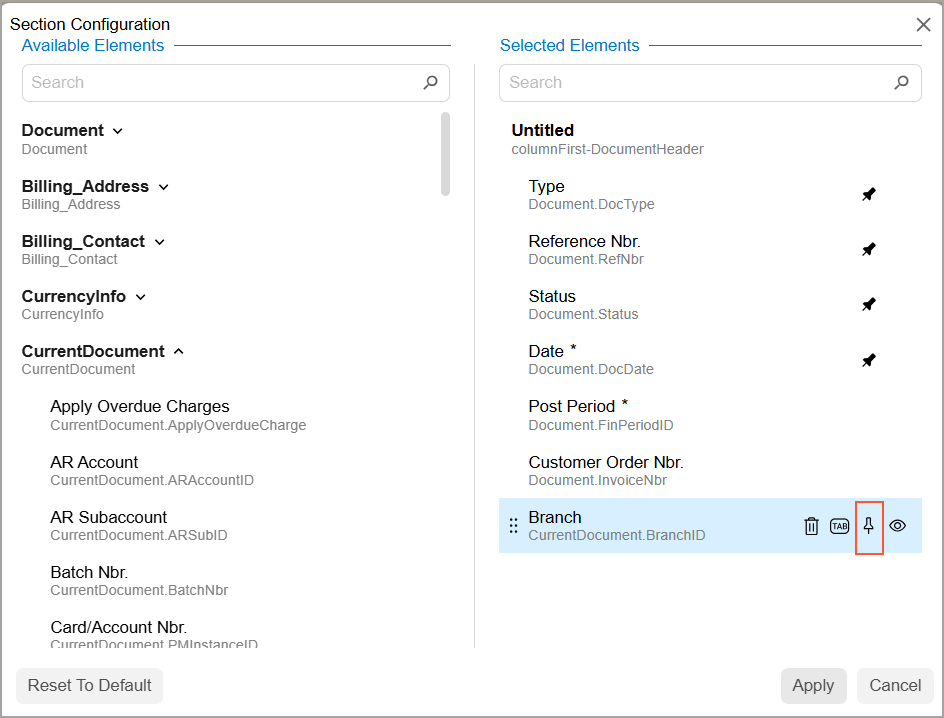Viewport: 944px width, 718px height.
Task: Unpin the Reference Nbr. field
Action: 869,250
